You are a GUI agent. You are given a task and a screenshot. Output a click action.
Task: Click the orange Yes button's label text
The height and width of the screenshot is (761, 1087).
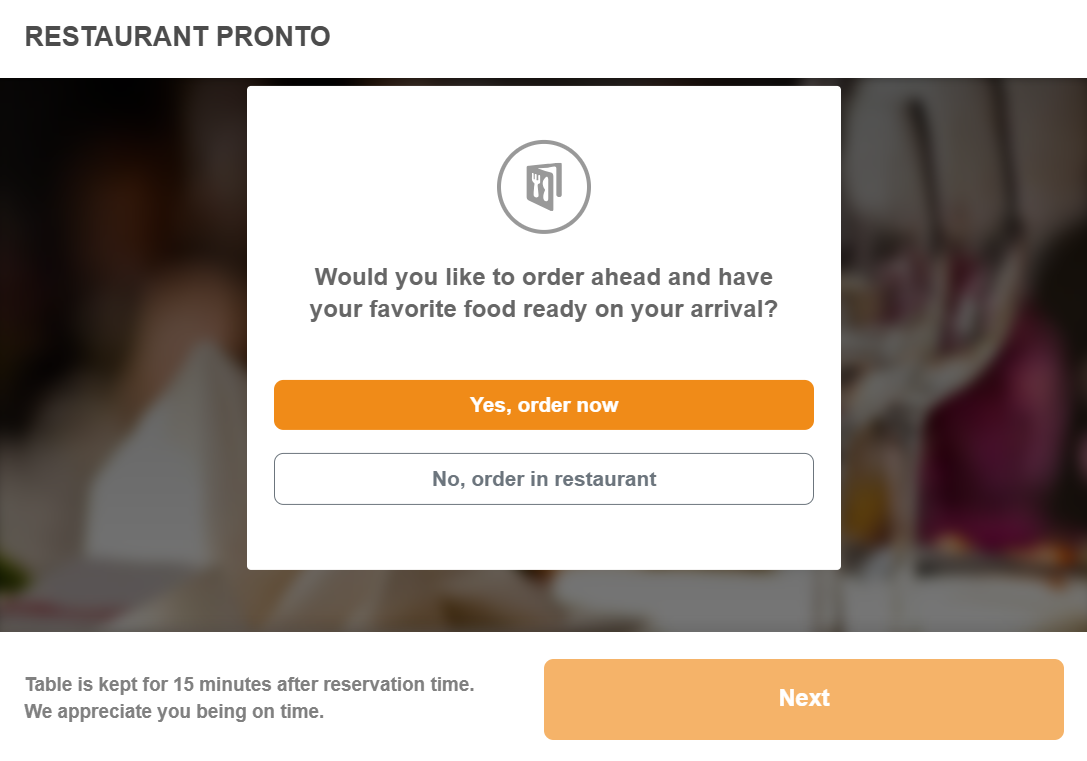544,405
